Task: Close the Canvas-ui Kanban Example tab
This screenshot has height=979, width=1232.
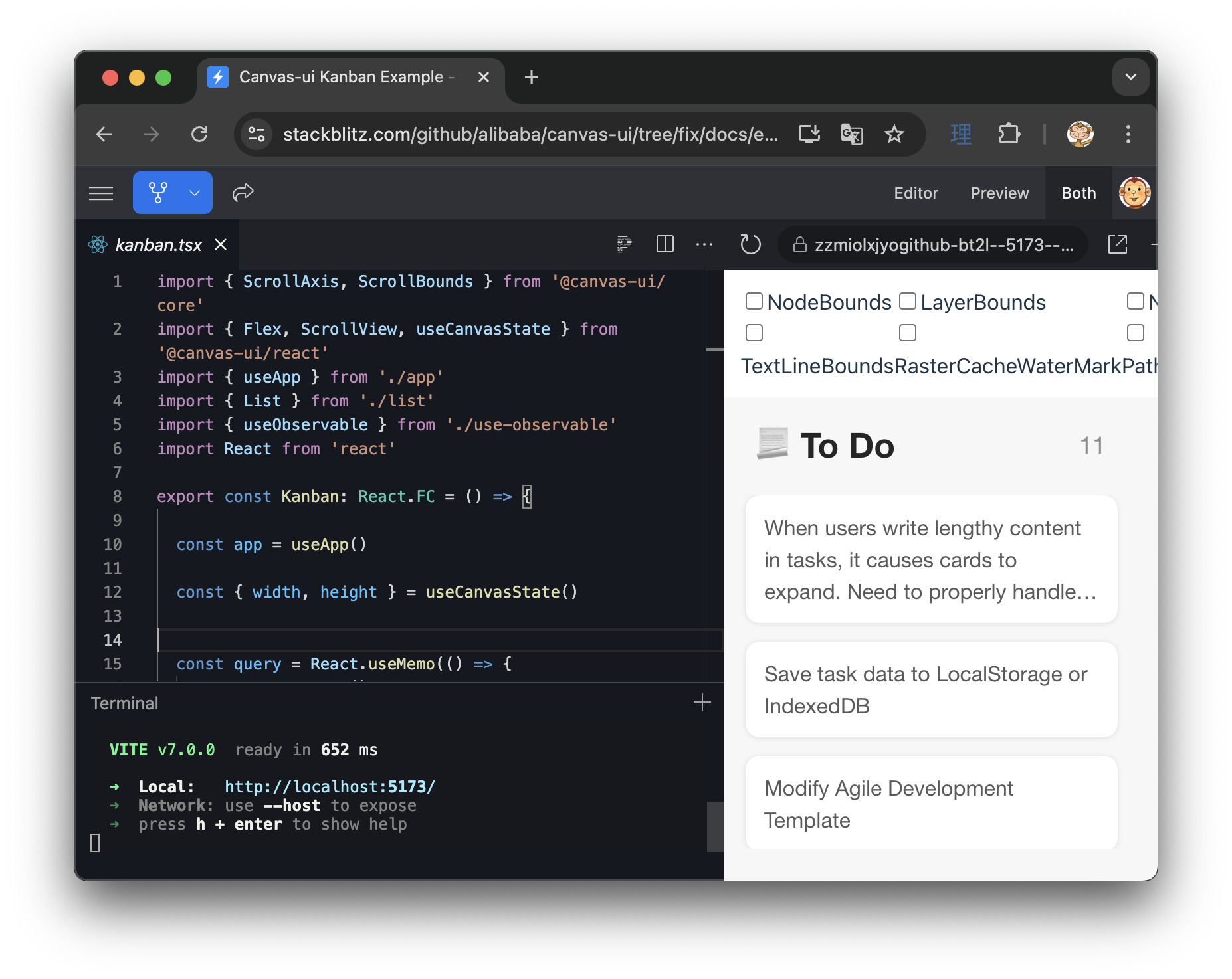Action: click(x=484, y=78)
